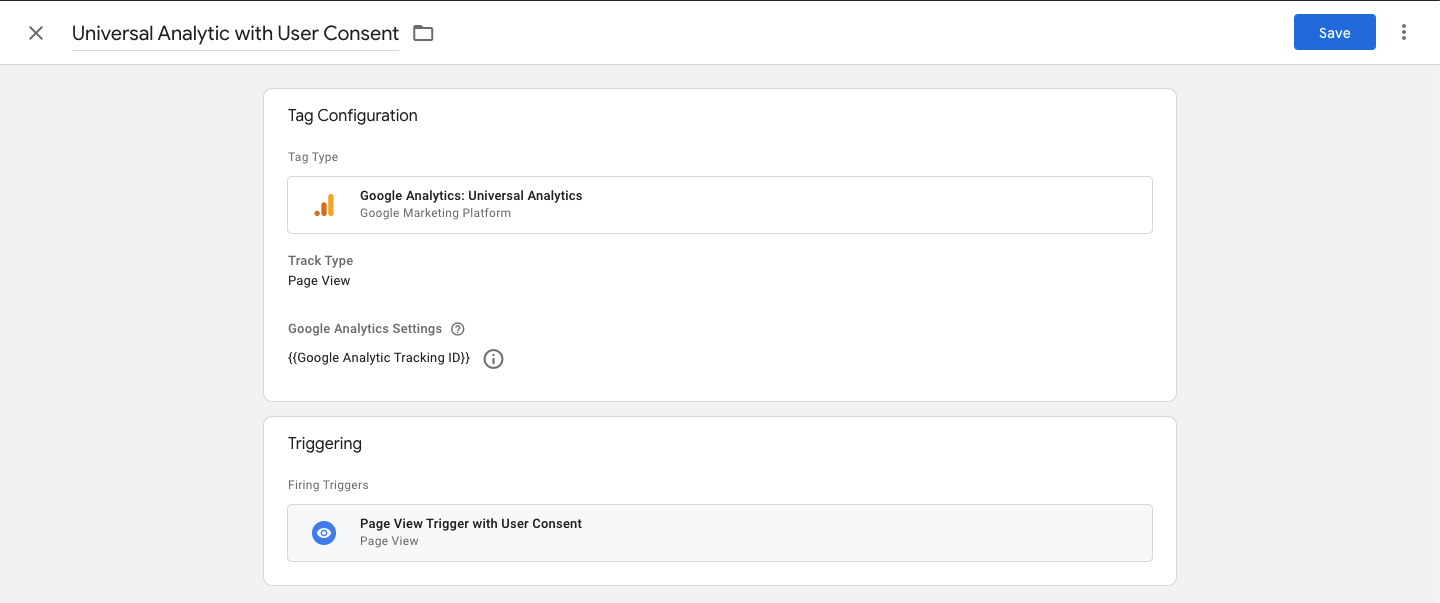Click the help icon beside Google Analytics Settings

coord(458,329)
